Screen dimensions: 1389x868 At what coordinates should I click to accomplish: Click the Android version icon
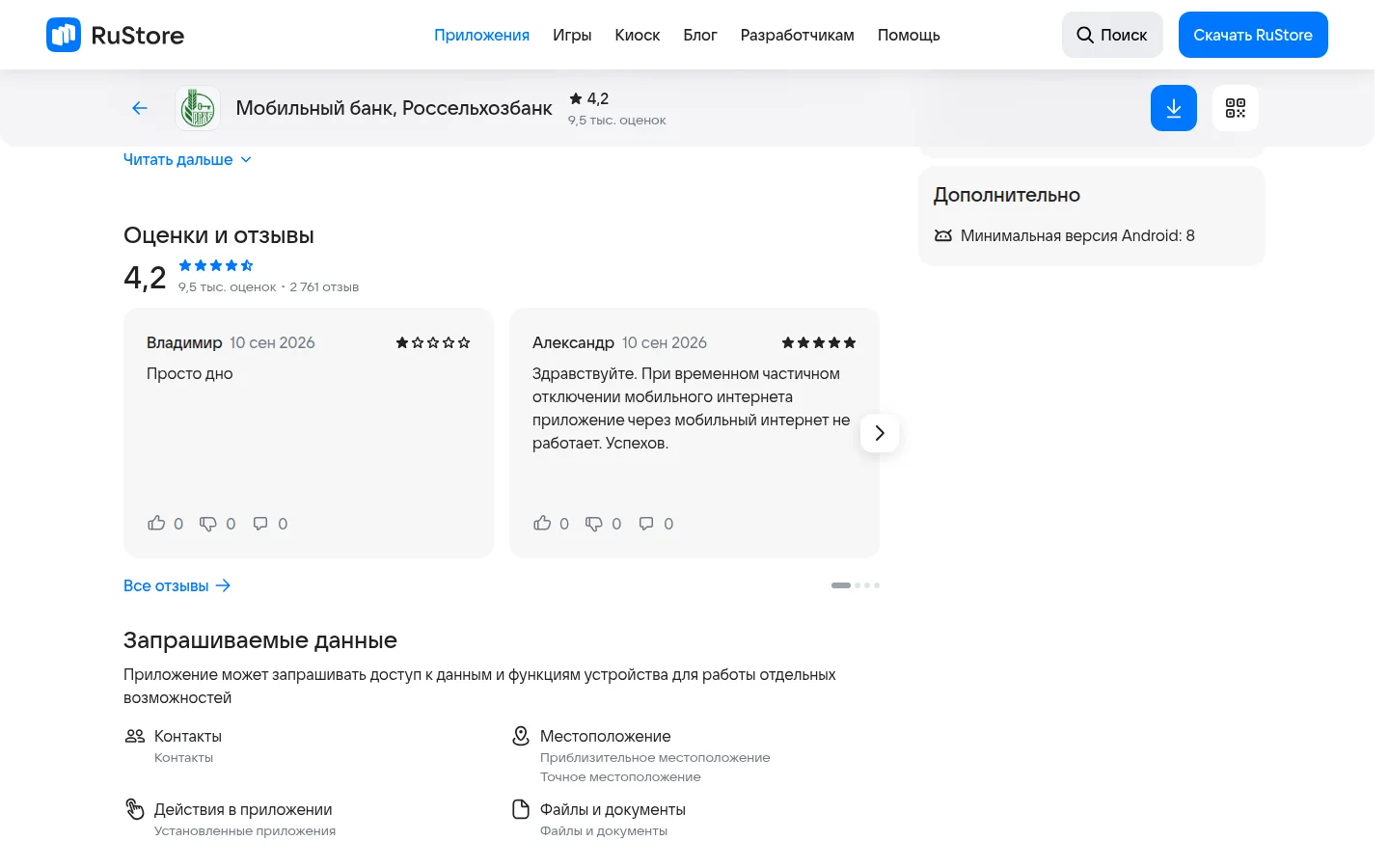[943, 235]
